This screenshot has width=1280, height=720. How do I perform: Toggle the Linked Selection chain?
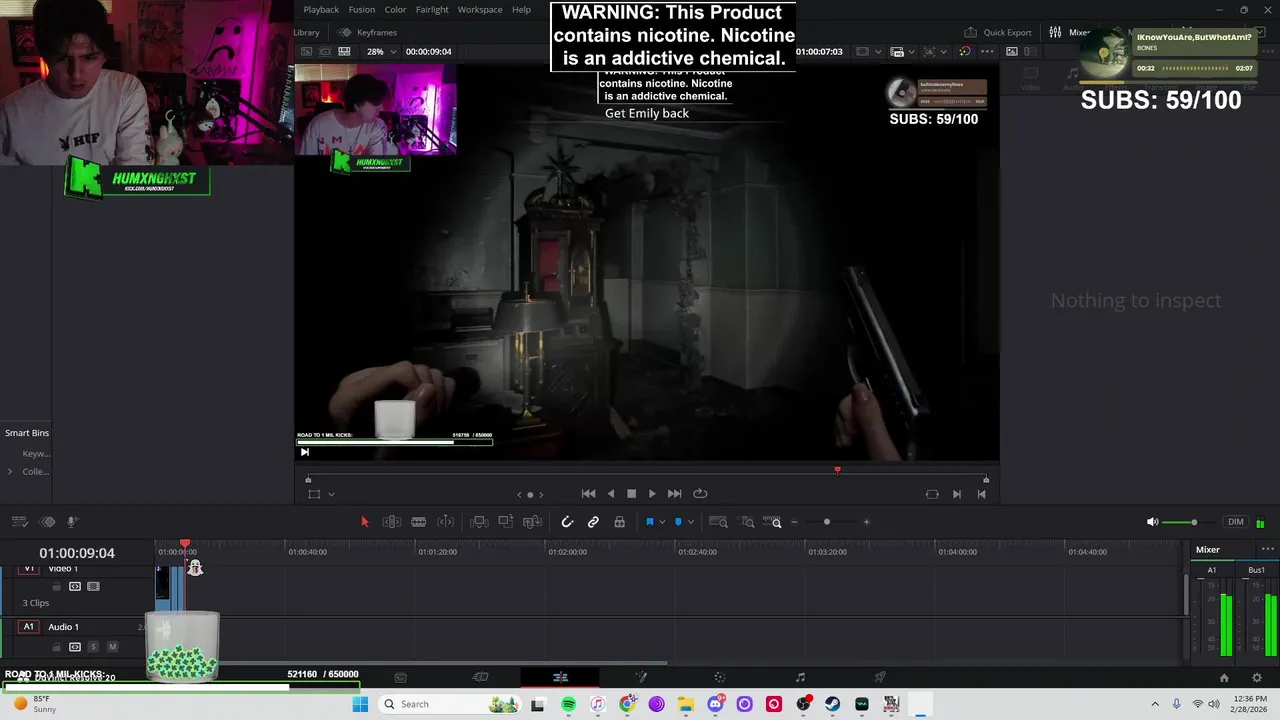tap(593, 522)
